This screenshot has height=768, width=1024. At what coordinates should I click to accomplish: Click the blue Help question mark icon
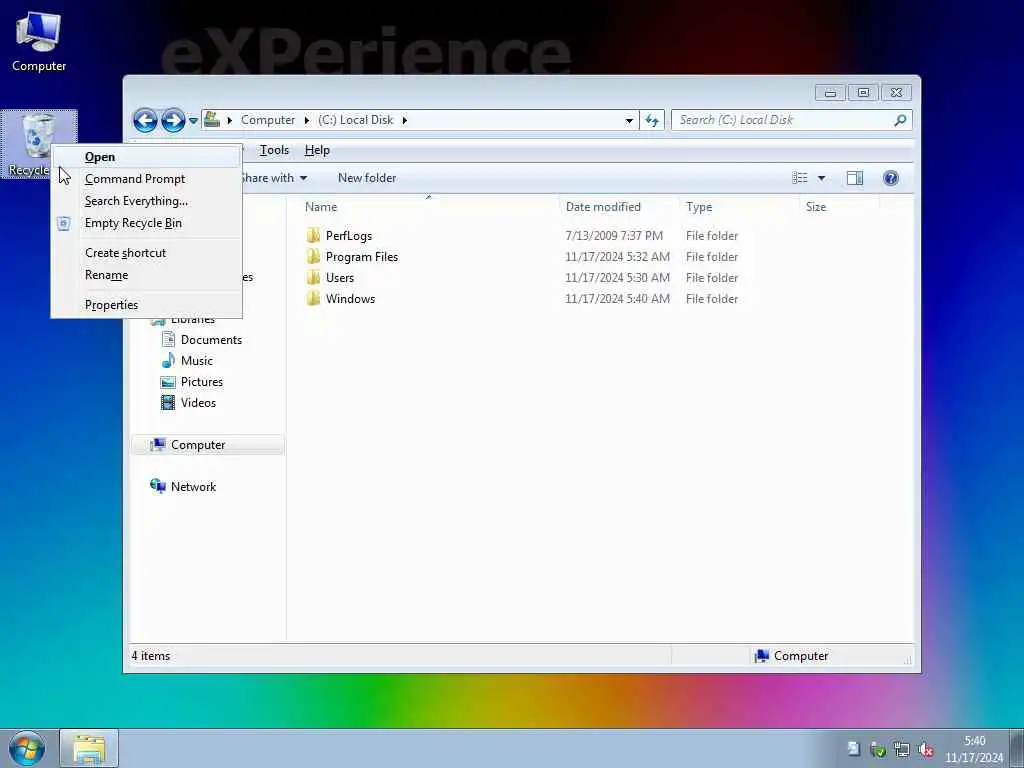[891, 178]
